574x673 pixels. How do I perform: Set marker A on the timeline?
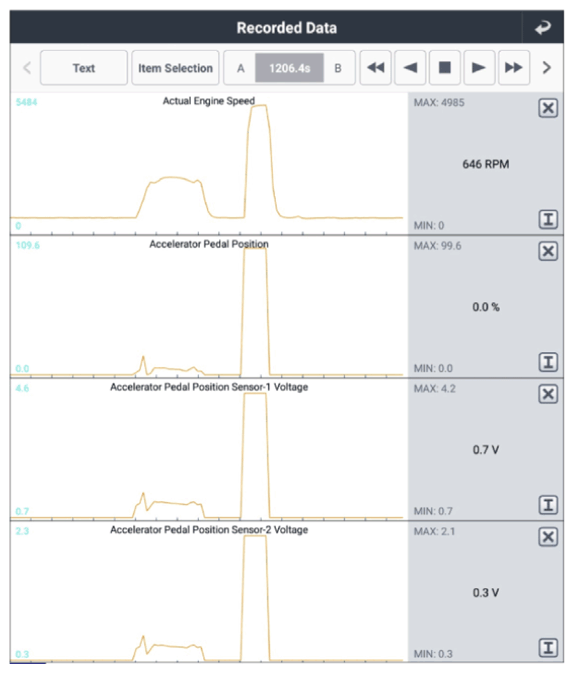(x=240, y=68)
